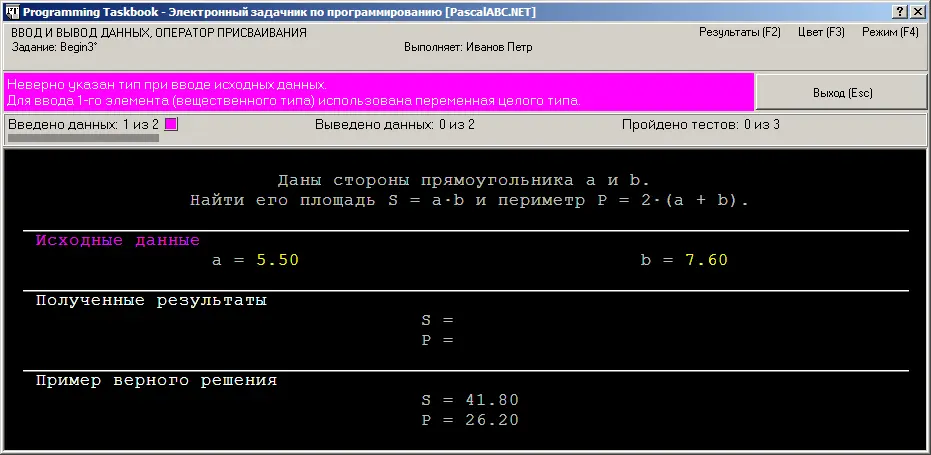Click the magenta error message panel
Screen dimensions: 931x455
[378, 92]
